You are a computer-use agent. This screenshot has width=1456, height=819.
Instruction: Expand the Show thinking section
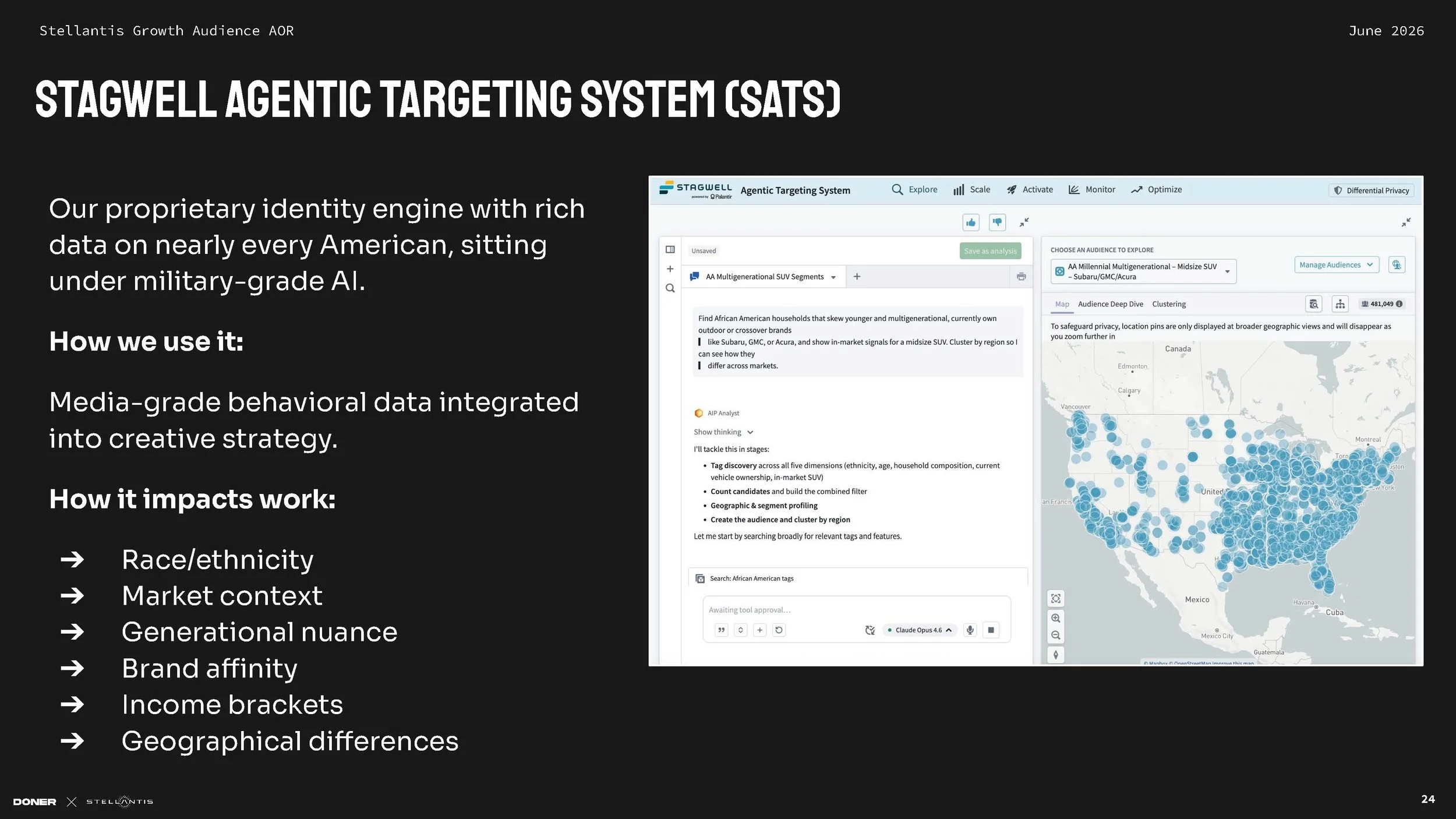[723, 432]
